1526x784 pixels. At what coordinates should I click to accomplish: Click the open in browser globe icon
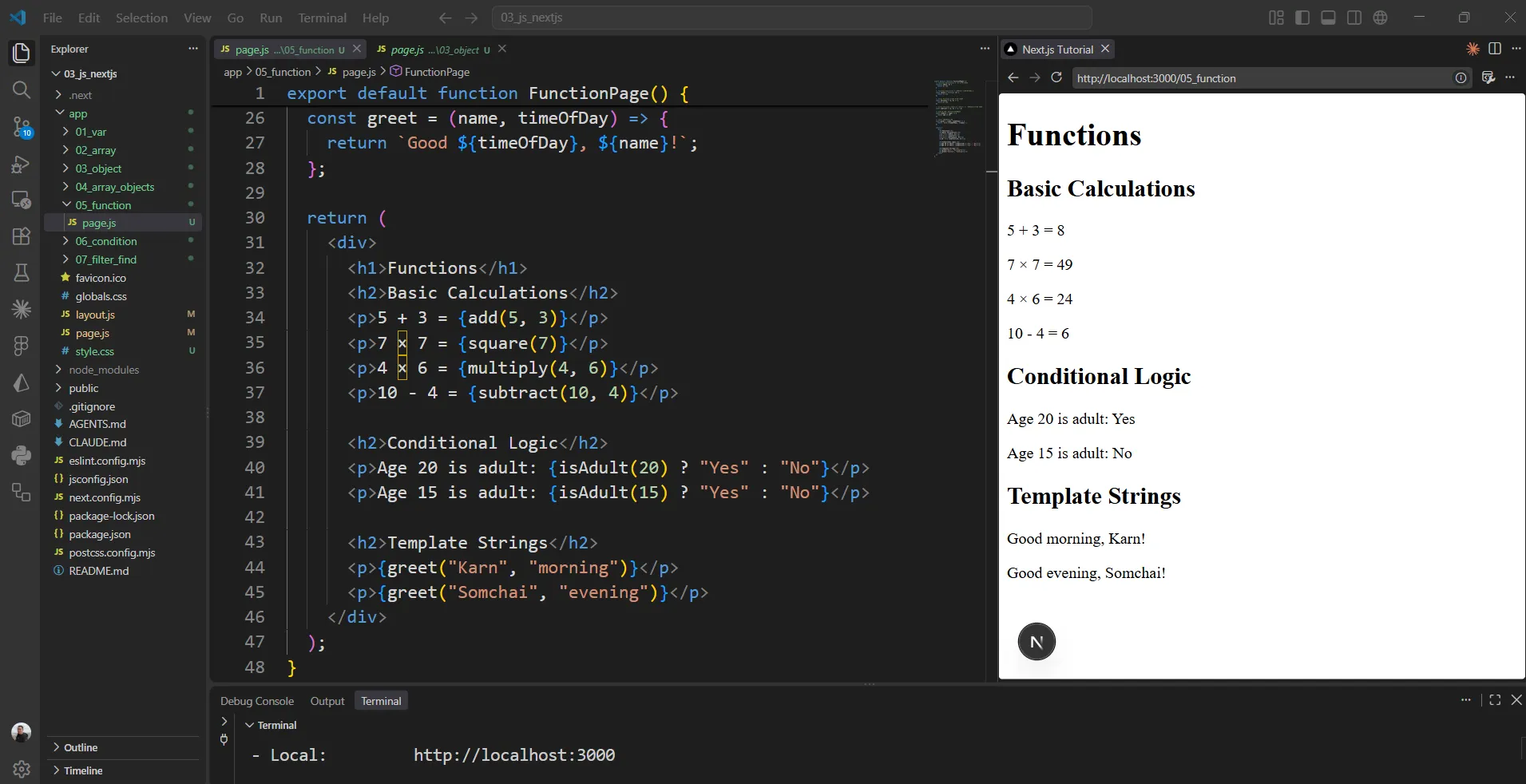point(1380,18)
